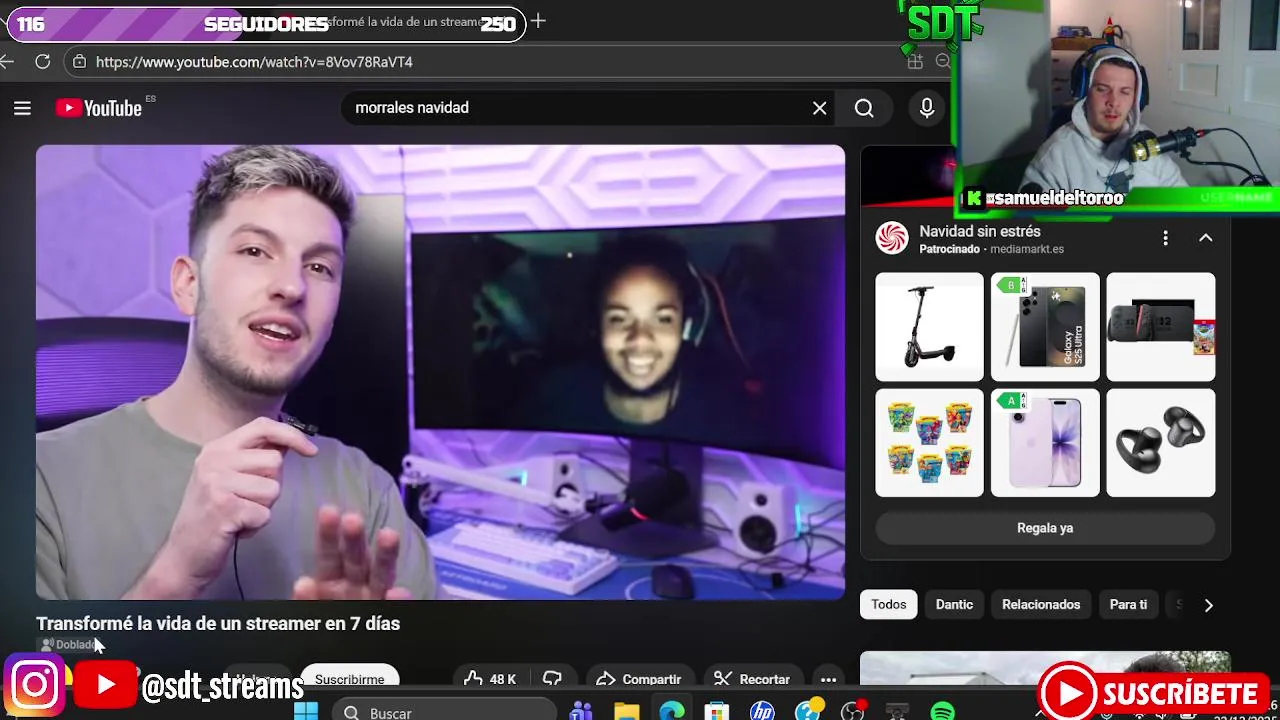Open the HP app from the taskbar
This screenshot has width=1280, height=720.
point(762,712)
